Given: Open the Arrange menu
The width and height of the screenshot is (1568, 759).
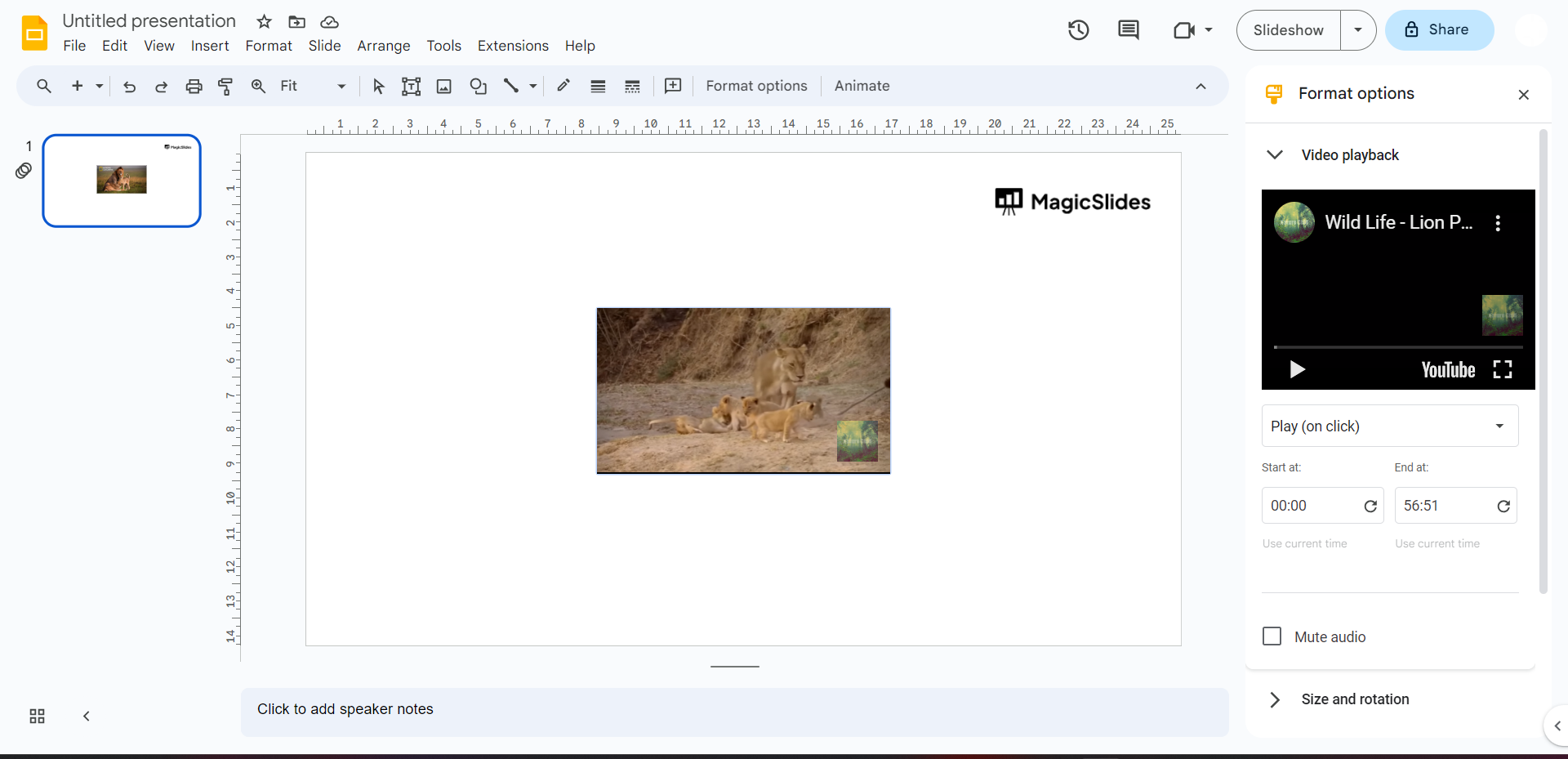Looking at the screenshot, I should 383,46.
